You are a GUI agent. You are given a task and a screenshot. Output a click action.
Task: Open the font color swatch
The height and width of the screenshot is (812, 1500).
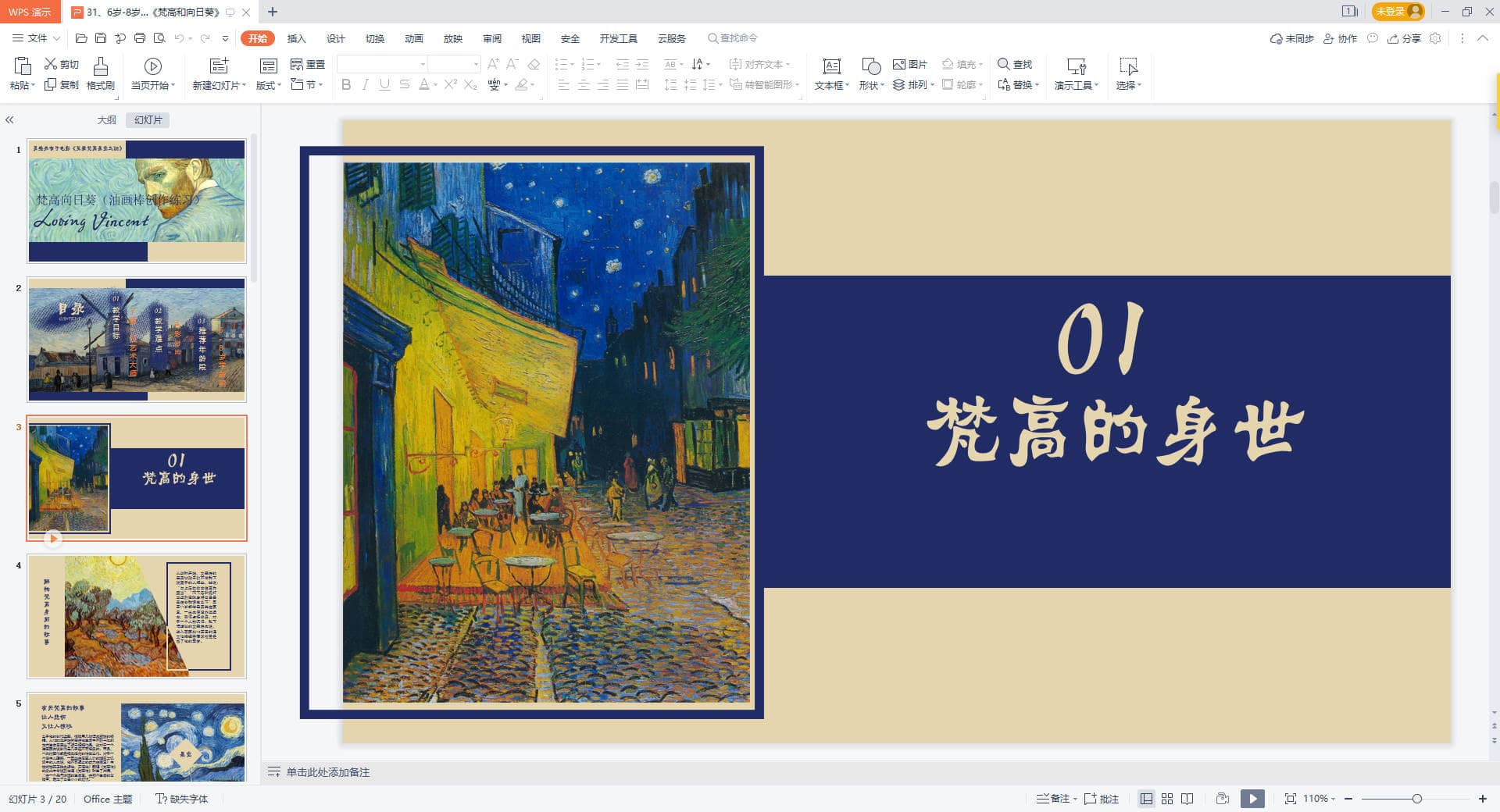coord(423,84)
